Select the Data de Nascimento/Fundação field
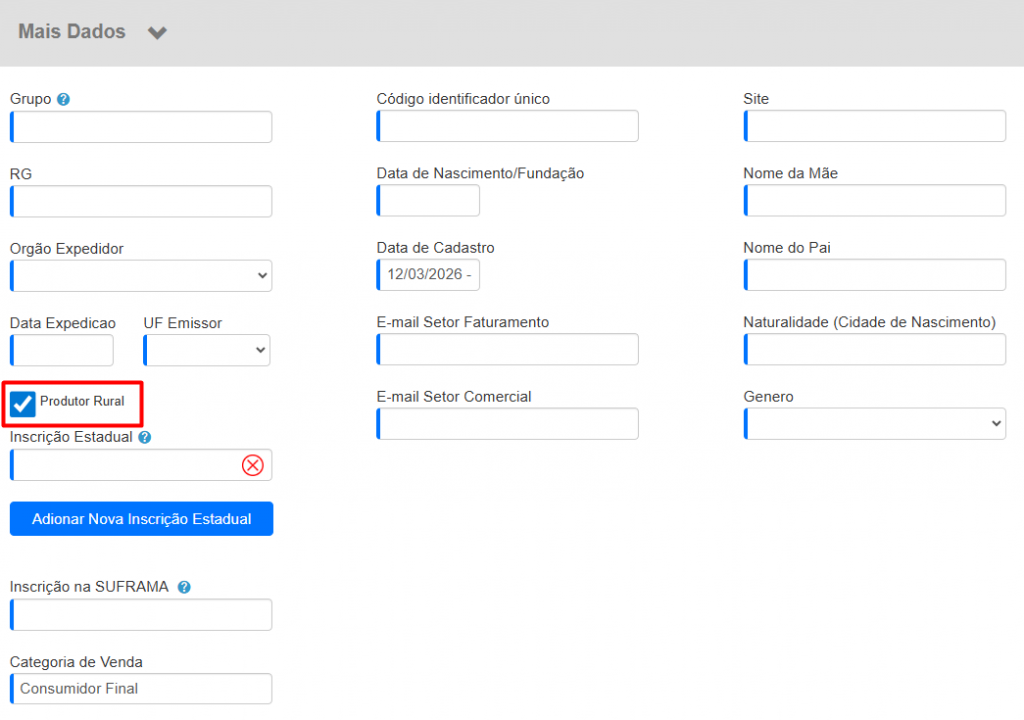The width and height of the screenshot is (1024, 720). click(x=429, y=201)
